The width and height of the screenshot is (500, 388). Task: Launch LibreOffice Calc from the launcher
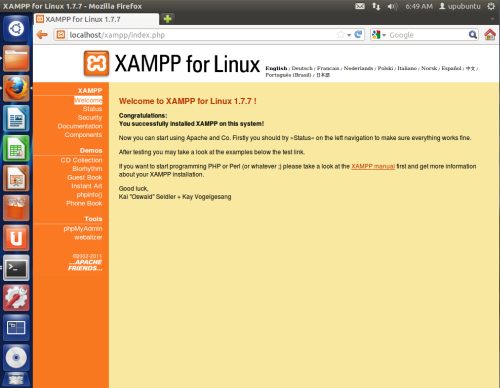point(16,148)
